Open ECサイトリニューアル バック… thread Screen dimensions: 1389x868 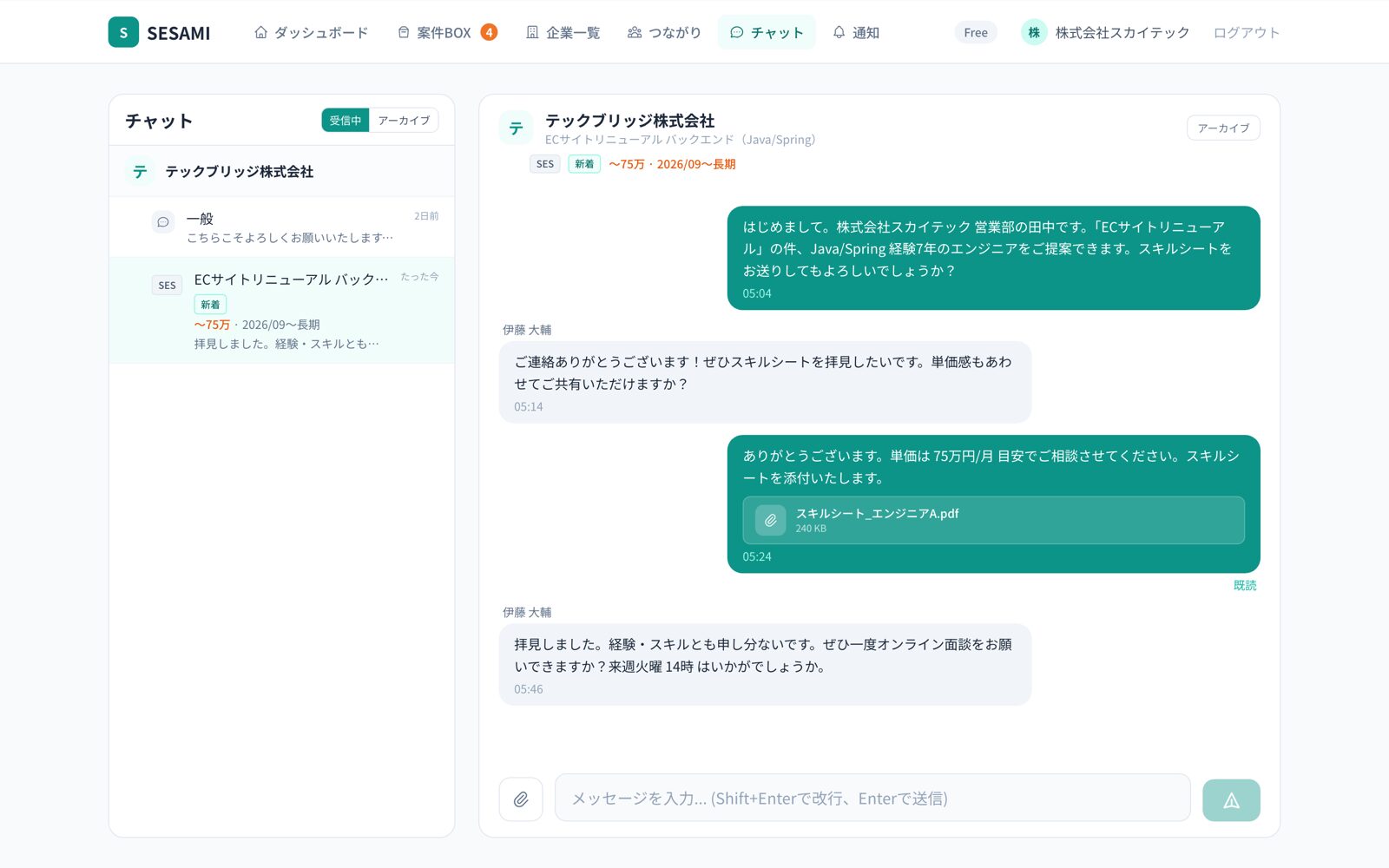[x=281, y=310]
